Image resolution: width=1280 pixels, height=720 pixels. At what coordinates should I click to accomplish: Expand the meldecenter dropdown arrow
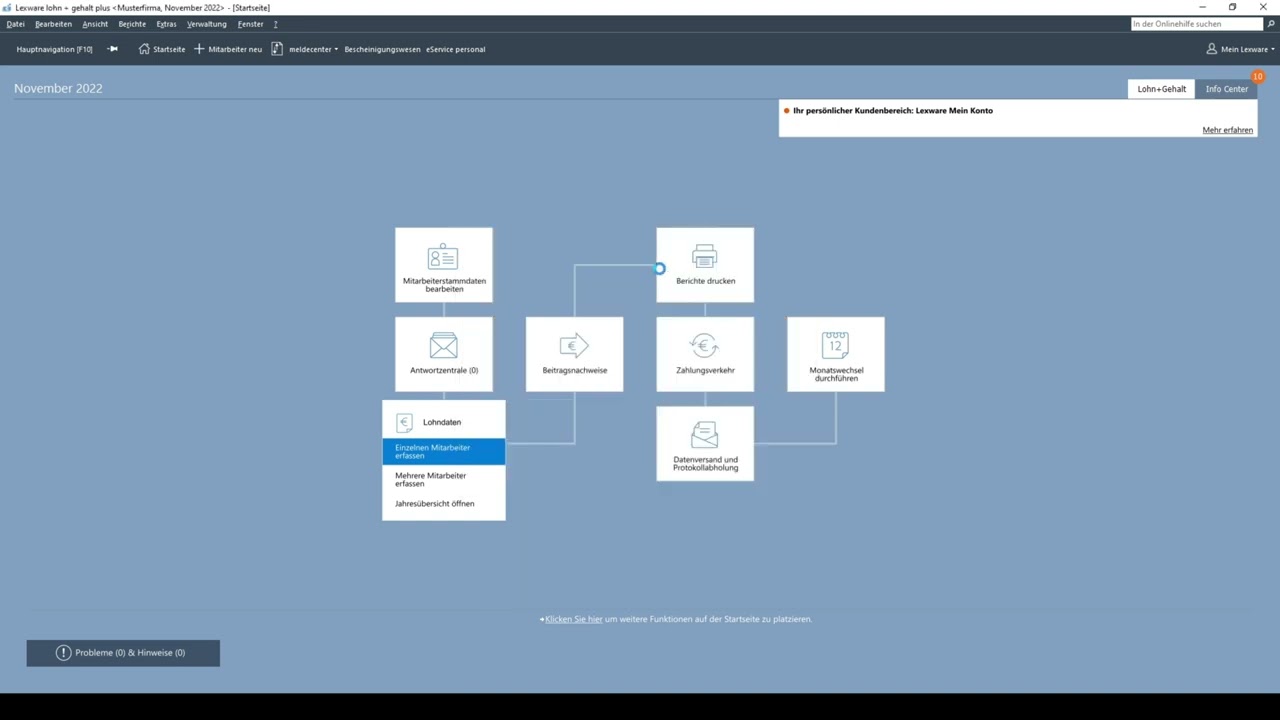tap(336, 49)
